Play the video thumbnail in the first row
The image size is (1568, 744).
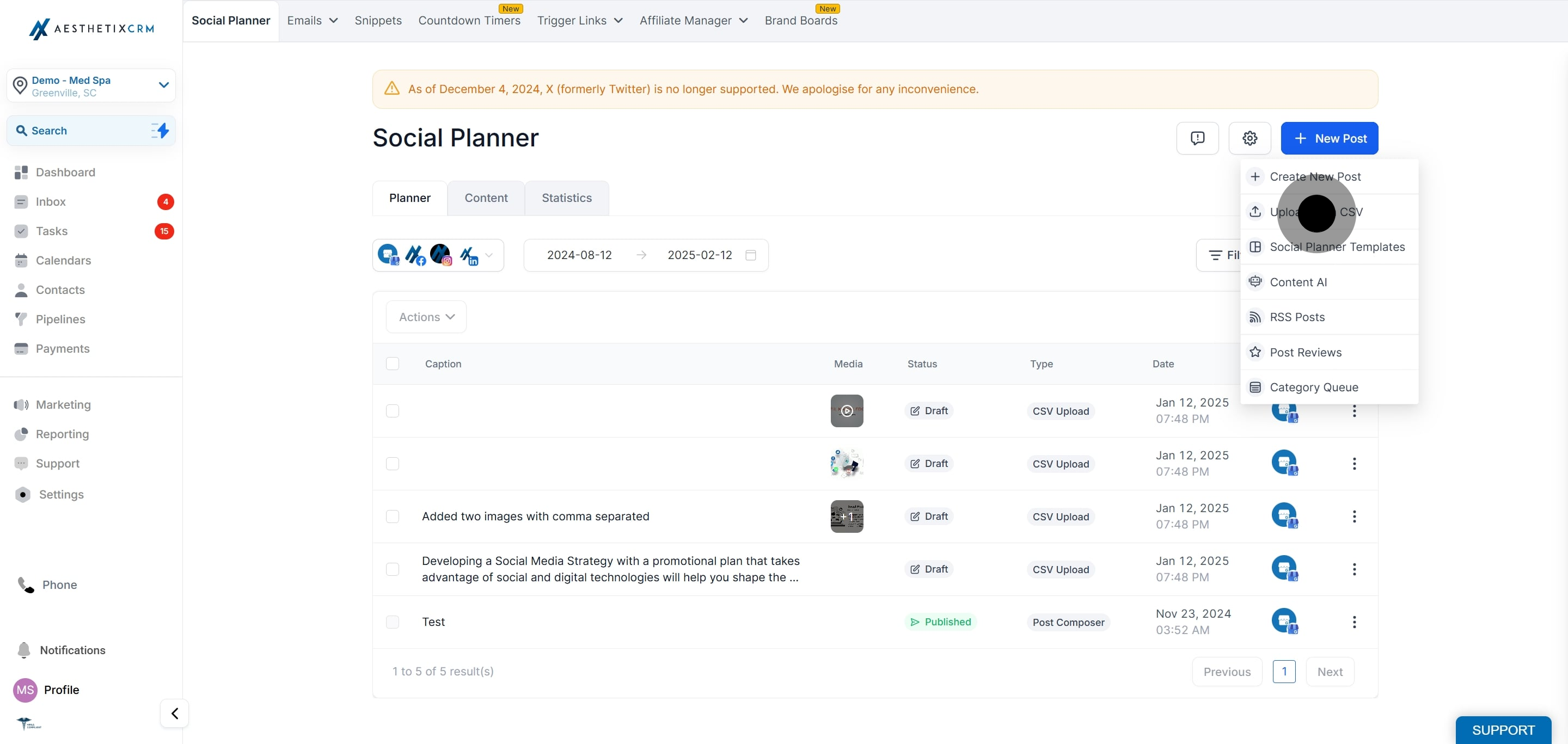pyautogui.click(x=847, y=410)
